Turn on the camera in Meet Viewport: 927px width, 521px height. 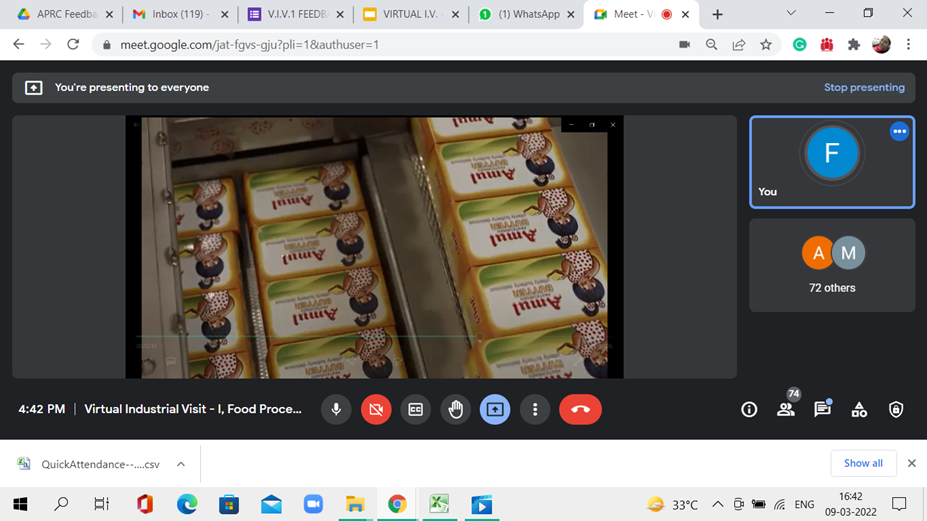pos(376,409)
